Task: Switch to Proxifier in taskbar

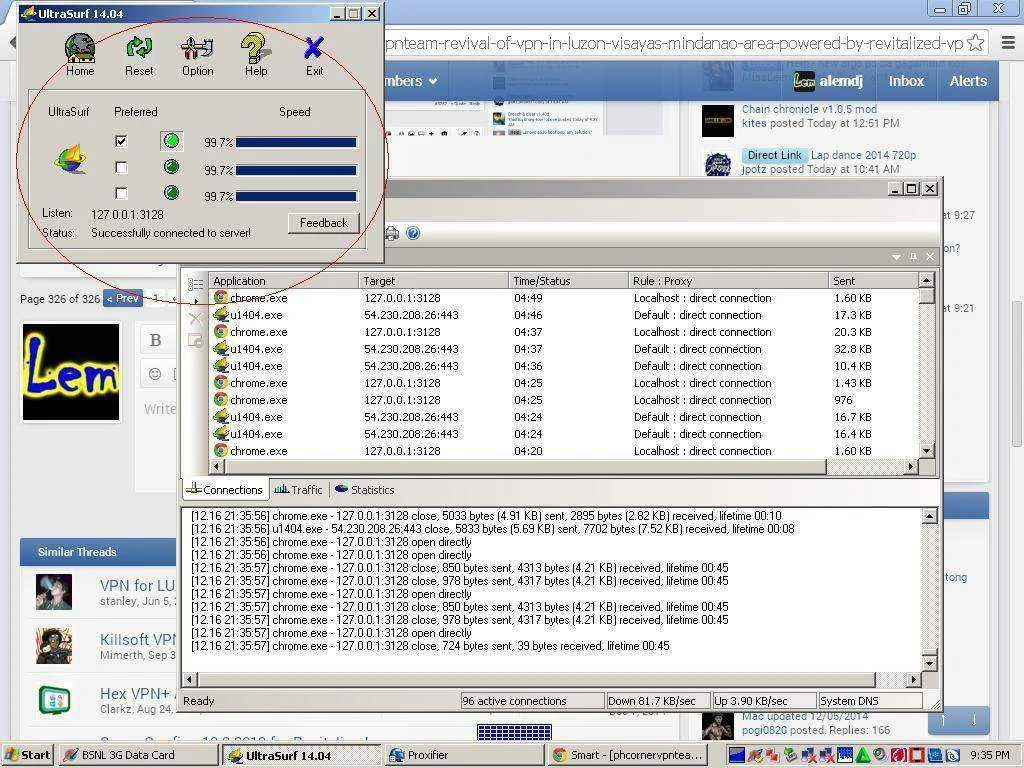Action: pyautogui.click(x=464, y=755)
